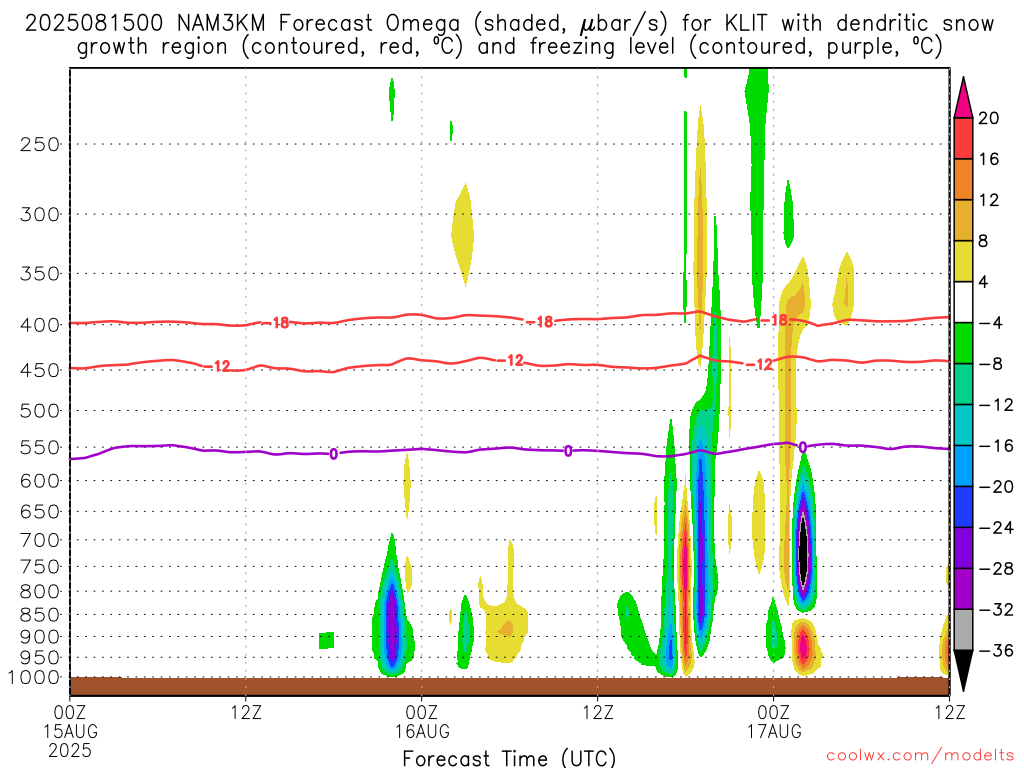Click the colorbar value label '-36'

pos(996,650)
